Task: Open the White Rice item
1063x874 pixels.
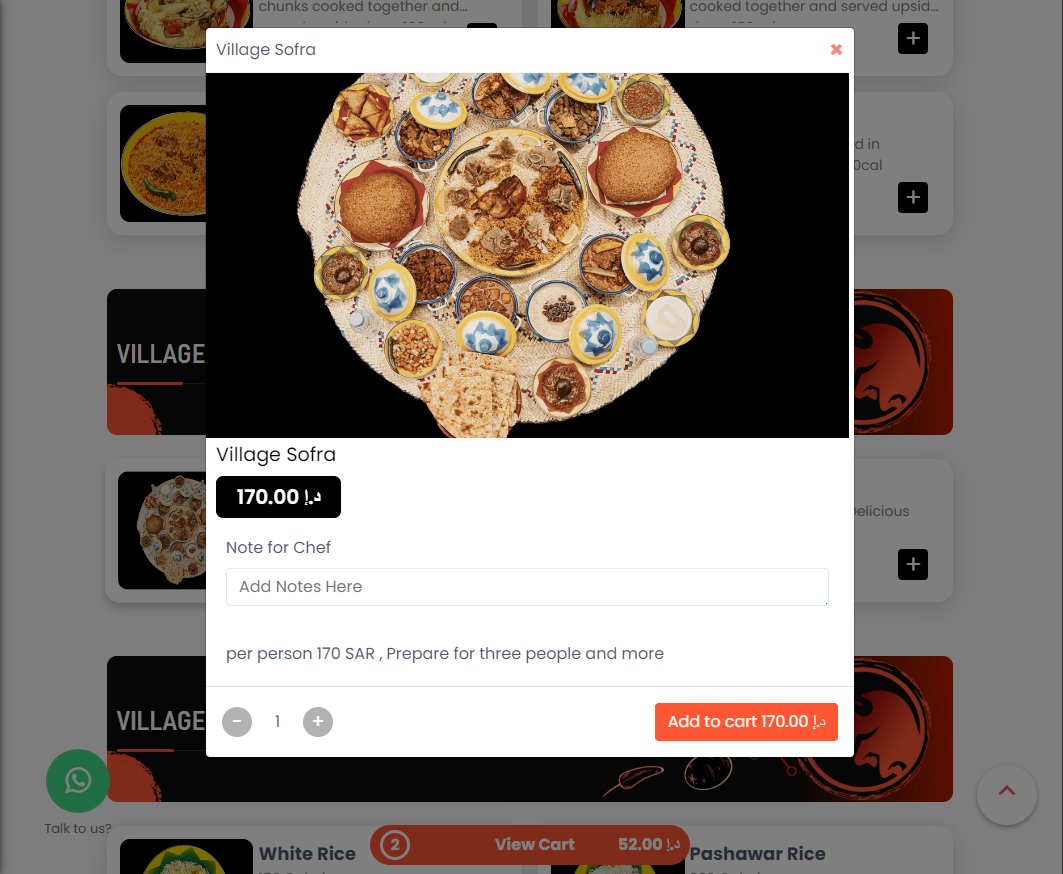Action: tap(306, 854)
